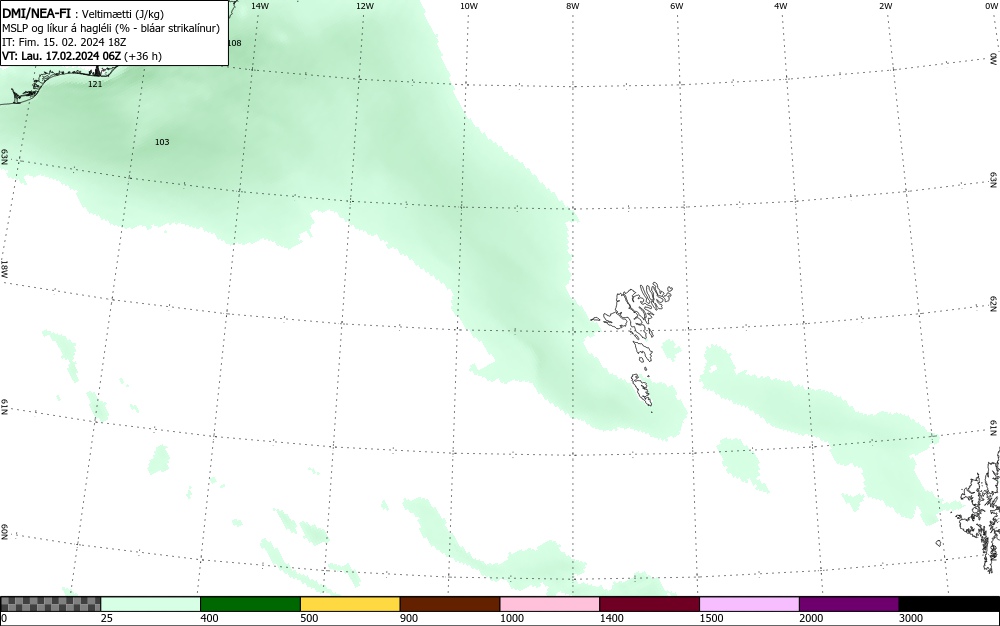Click the 'IT: Fim. 15. 02. 2024 18Z' line
Viewport: 1000px width, 626px height.
(64, 42)
